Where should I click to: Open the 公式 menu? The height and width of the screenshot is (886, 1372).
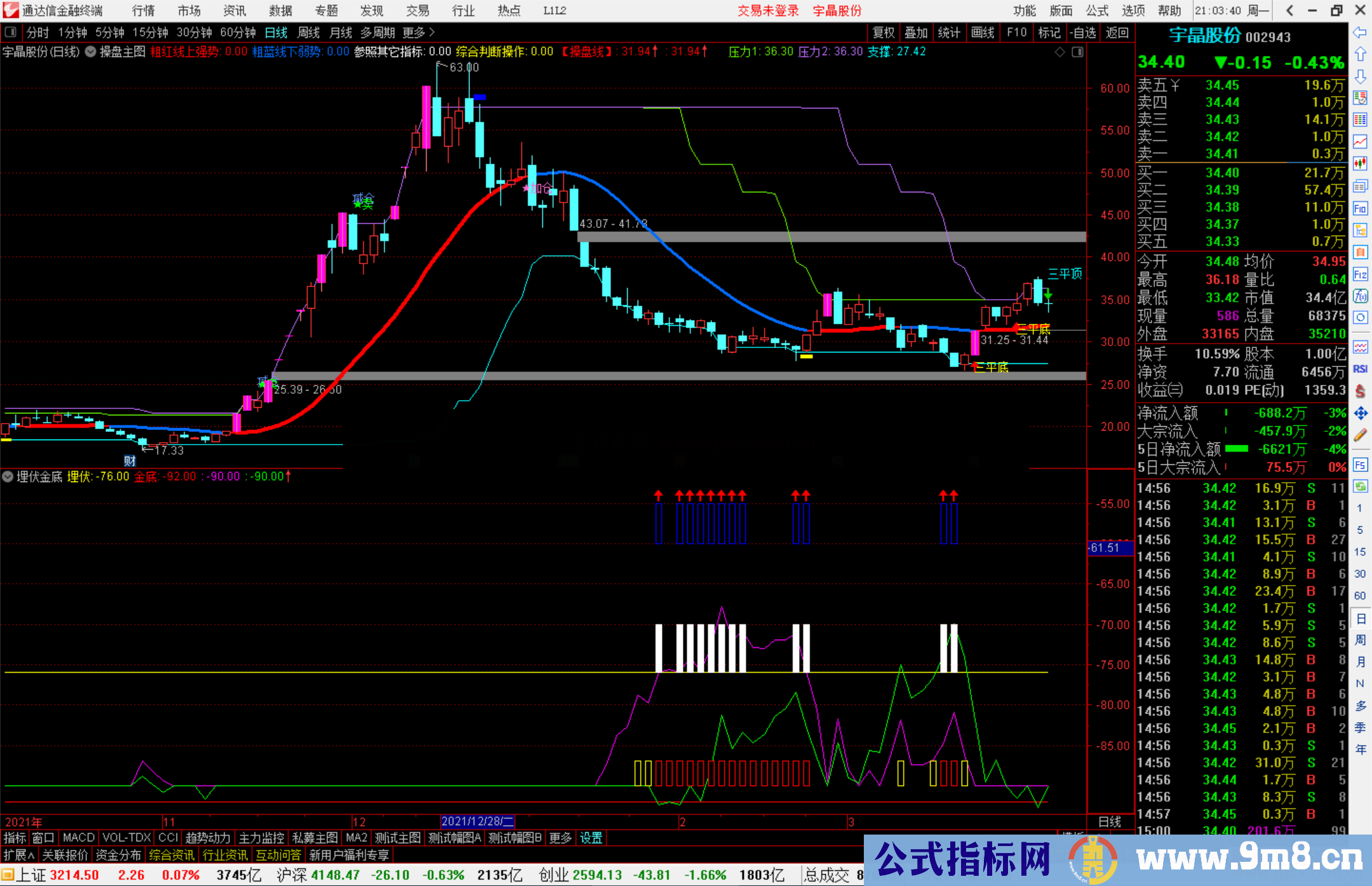pyautogui.click(x=1096, y=11)
